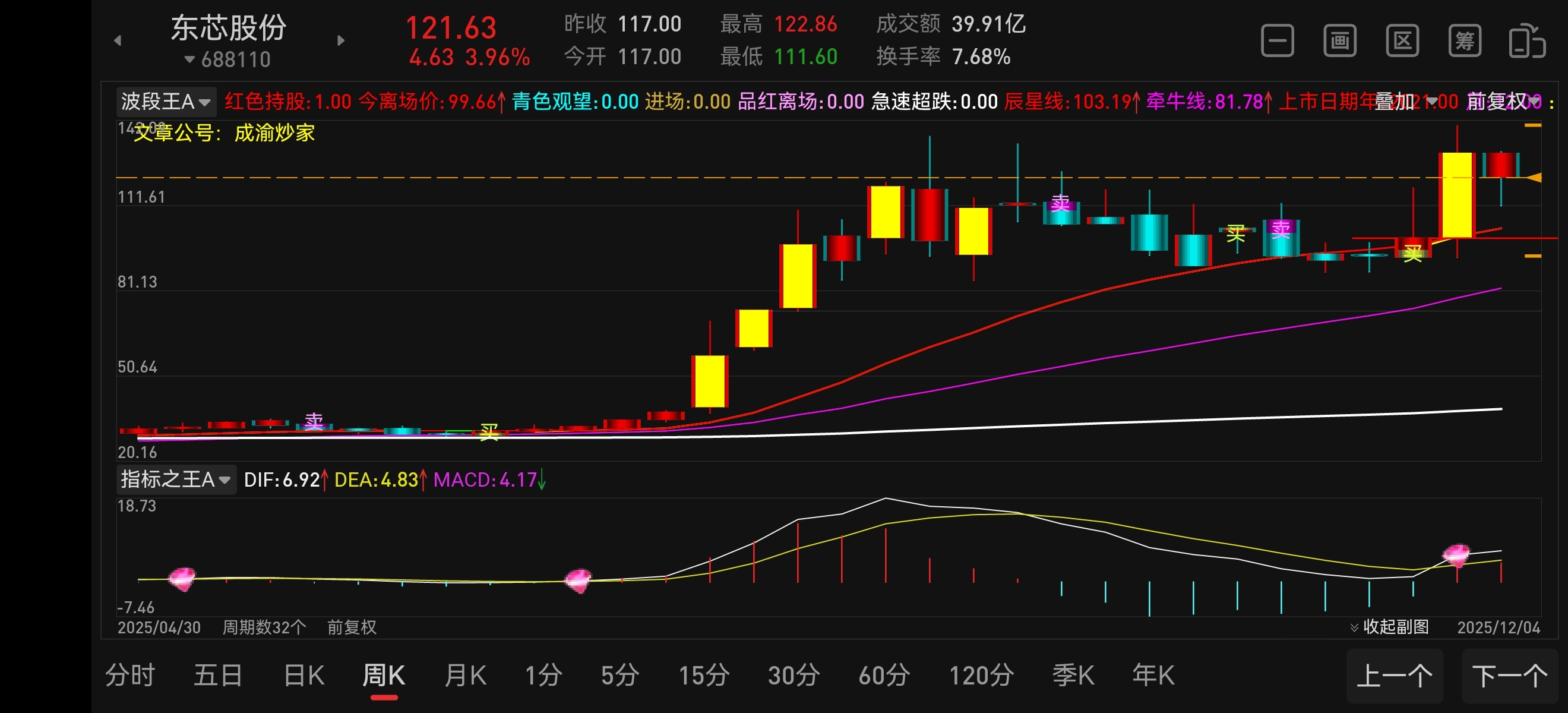1568x713 pixels.
Task: Go to next stock with right arrow
Action: 341,41
